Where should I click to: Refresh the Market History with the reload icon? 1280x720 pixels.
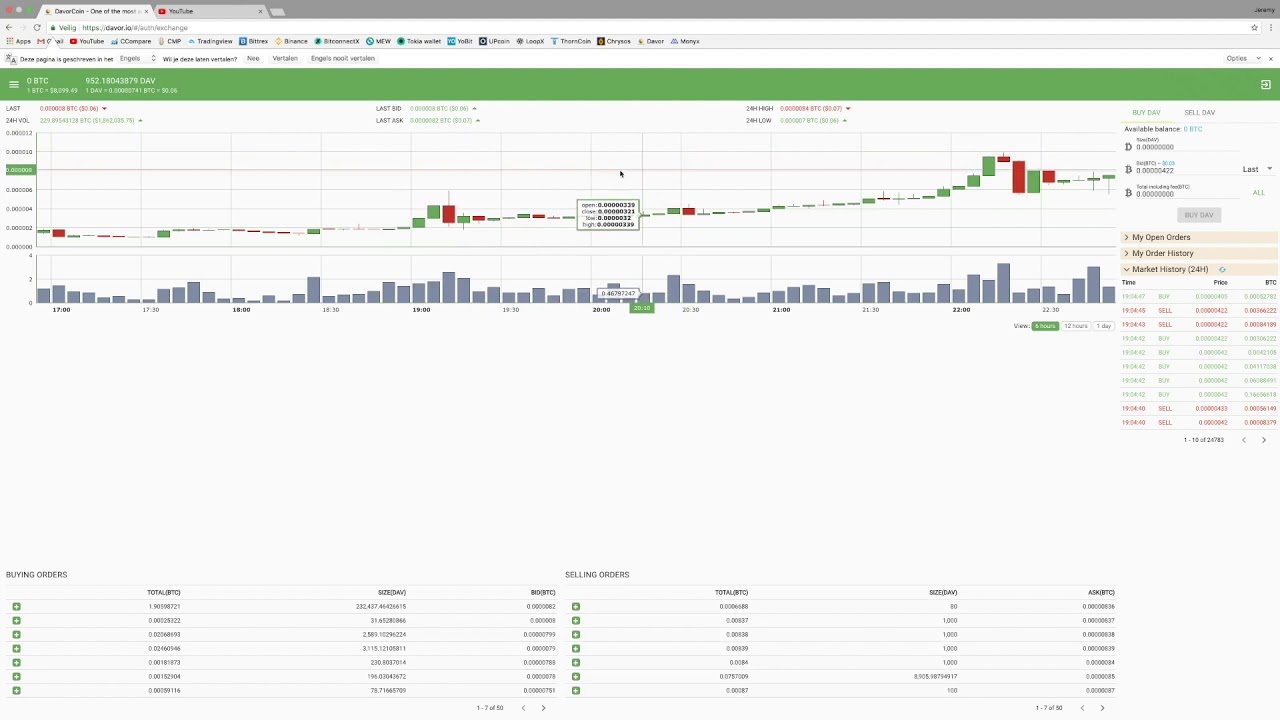[x=1222, y=270]
